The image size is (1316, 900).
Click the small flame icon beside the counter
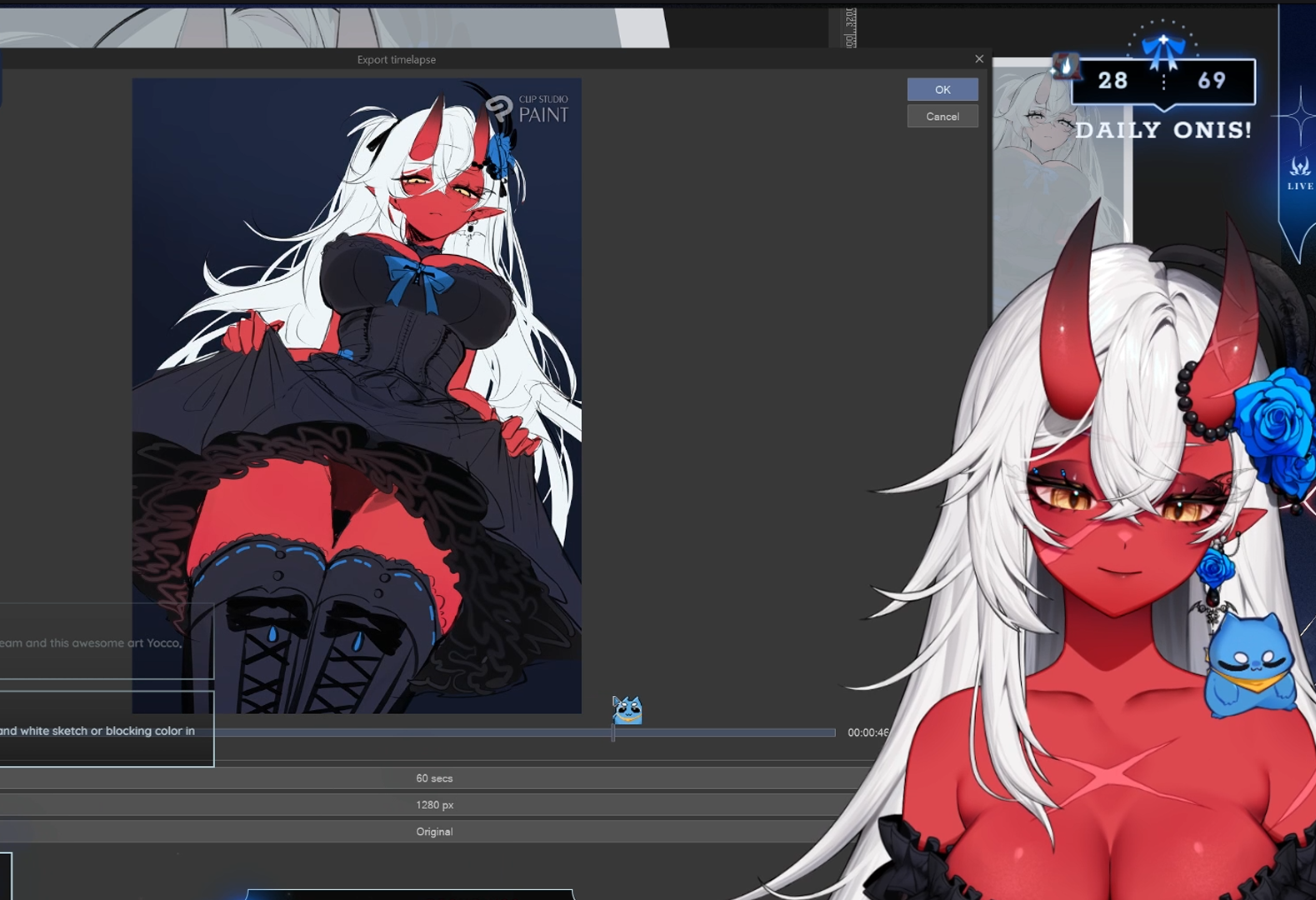[1066, 66]
